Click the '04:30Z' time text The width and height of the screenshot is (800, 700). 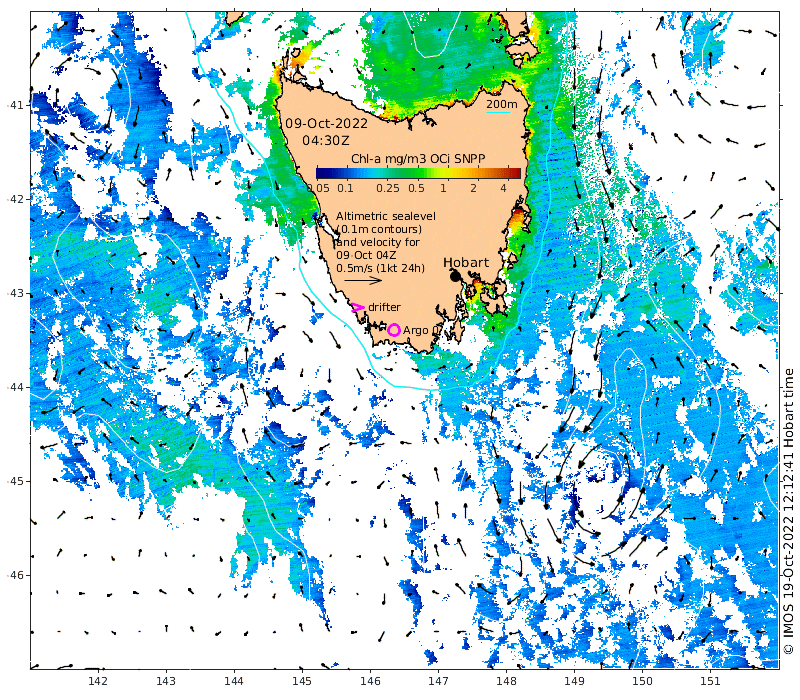(326, 140)
